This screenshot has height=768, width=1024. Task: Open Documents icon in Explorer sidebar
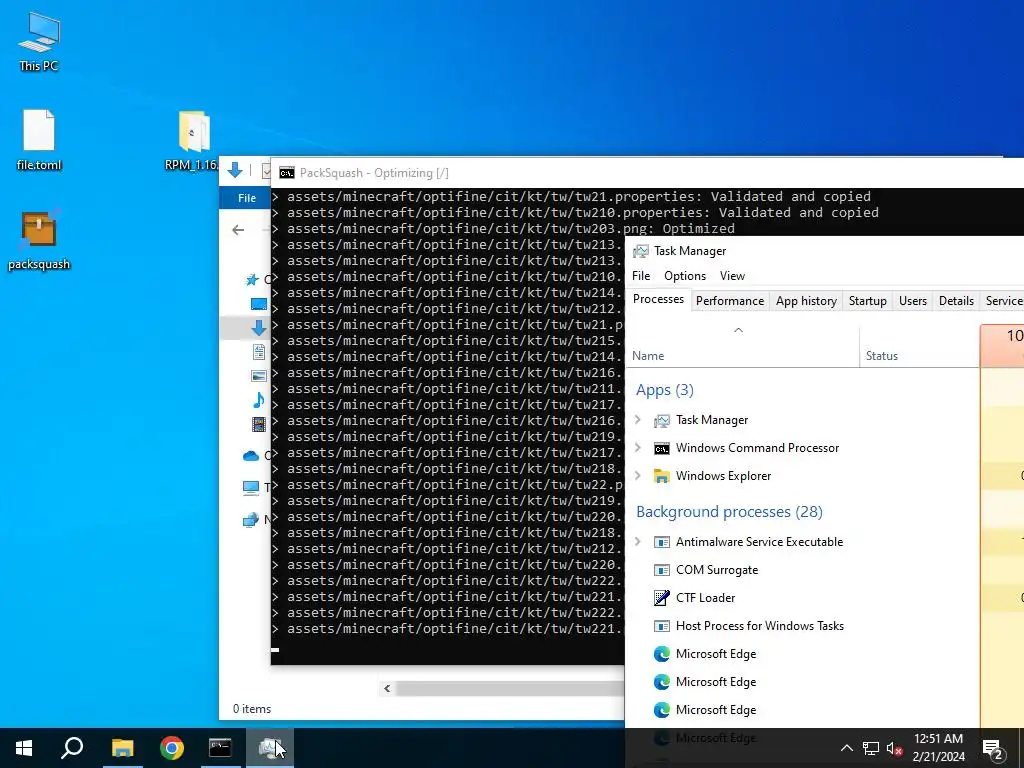tap(259, 352)
